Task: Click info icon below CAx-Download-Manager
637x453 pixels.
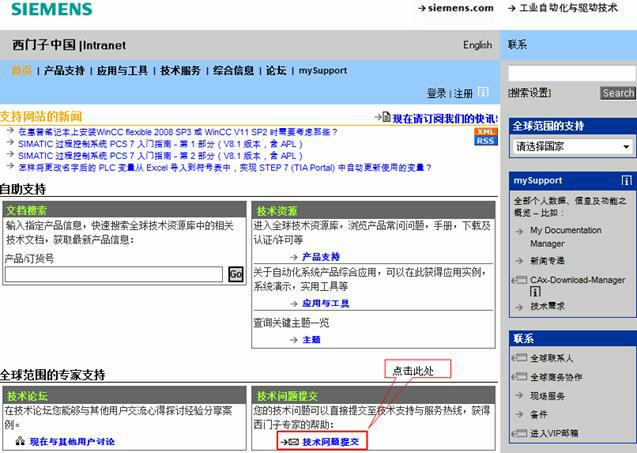Action: (535, 291)
